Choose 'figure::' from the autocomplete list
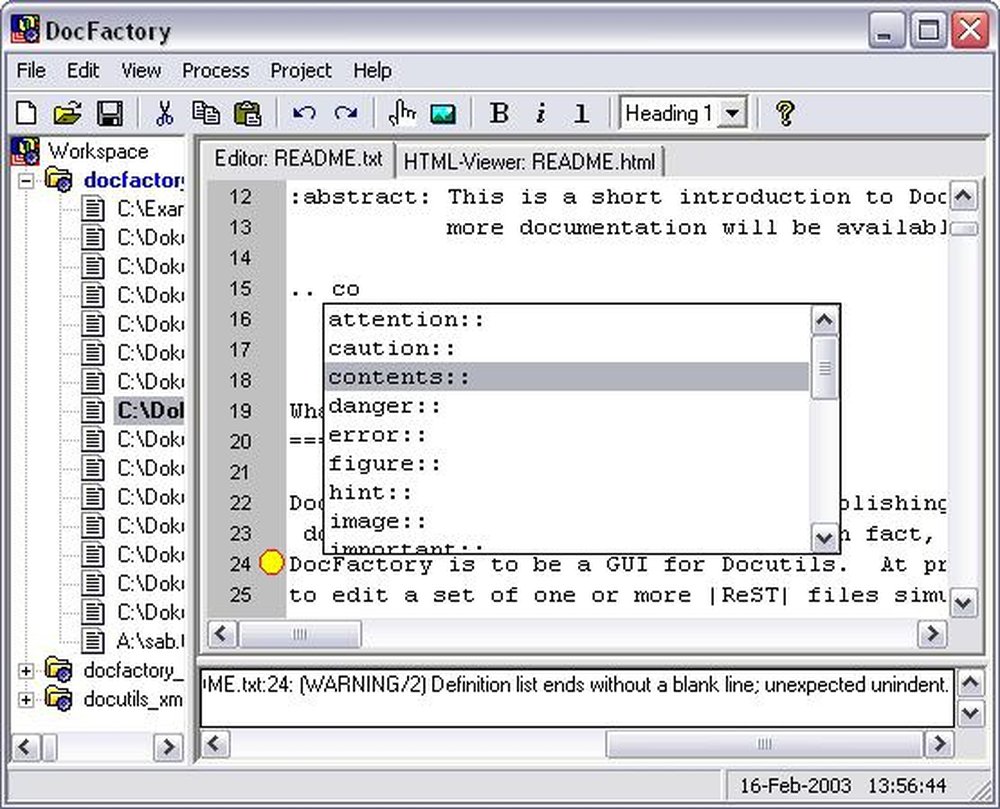 (x=566, y=464)
